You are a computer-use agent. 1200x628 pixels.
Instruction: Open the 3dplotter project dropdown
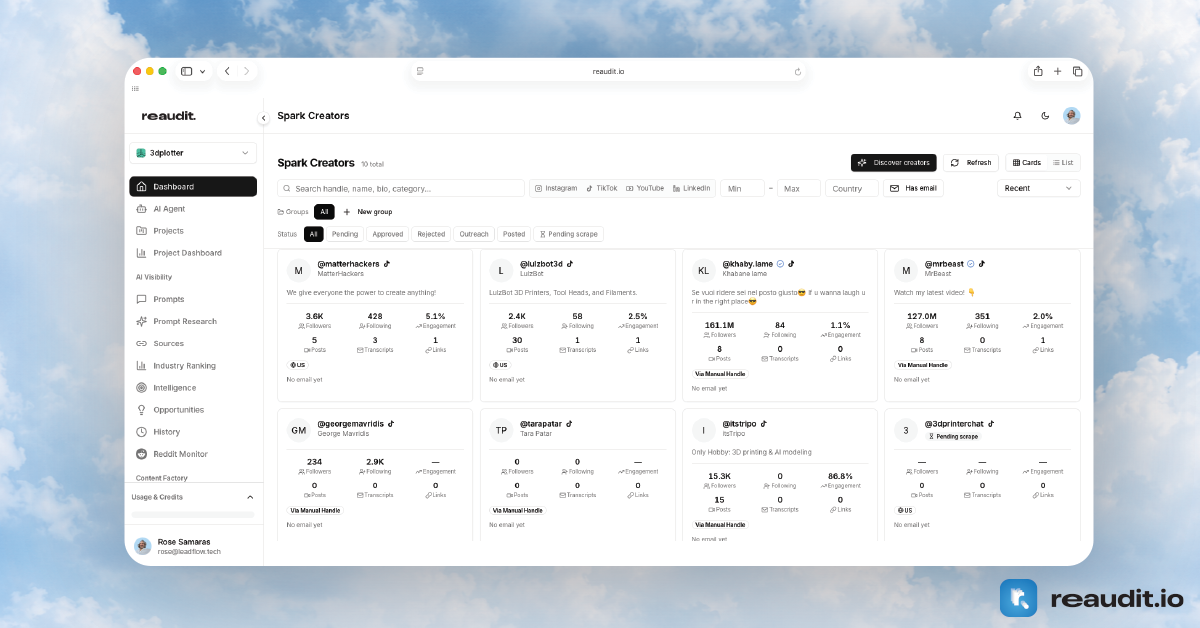coord(193,153)
